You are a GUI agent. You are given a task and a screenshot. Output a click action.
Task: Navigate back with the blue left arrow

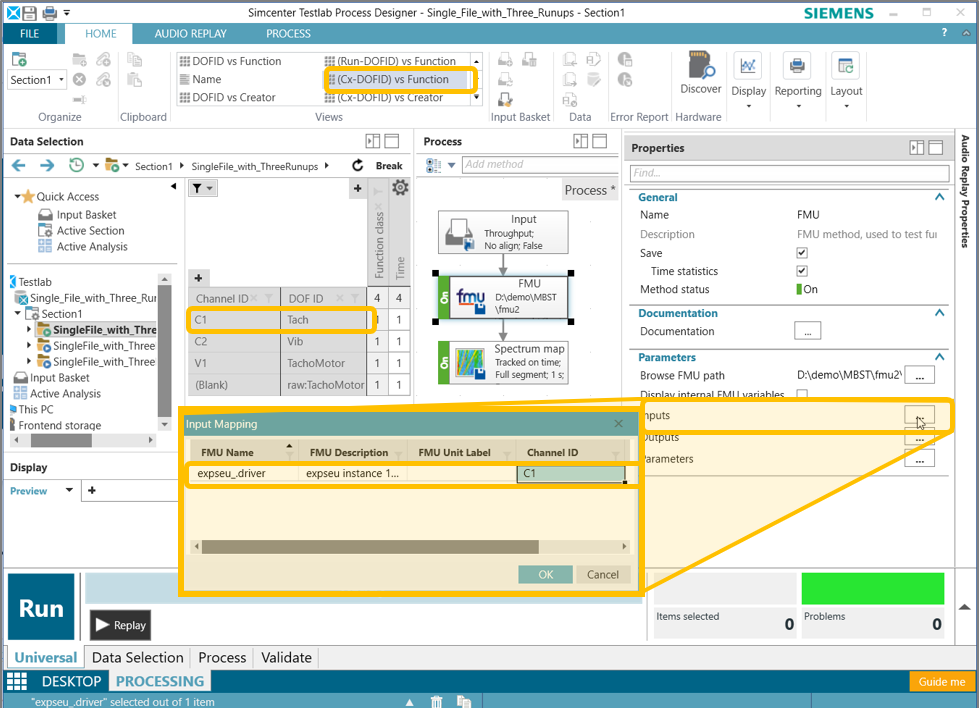[x=19, y=166]
